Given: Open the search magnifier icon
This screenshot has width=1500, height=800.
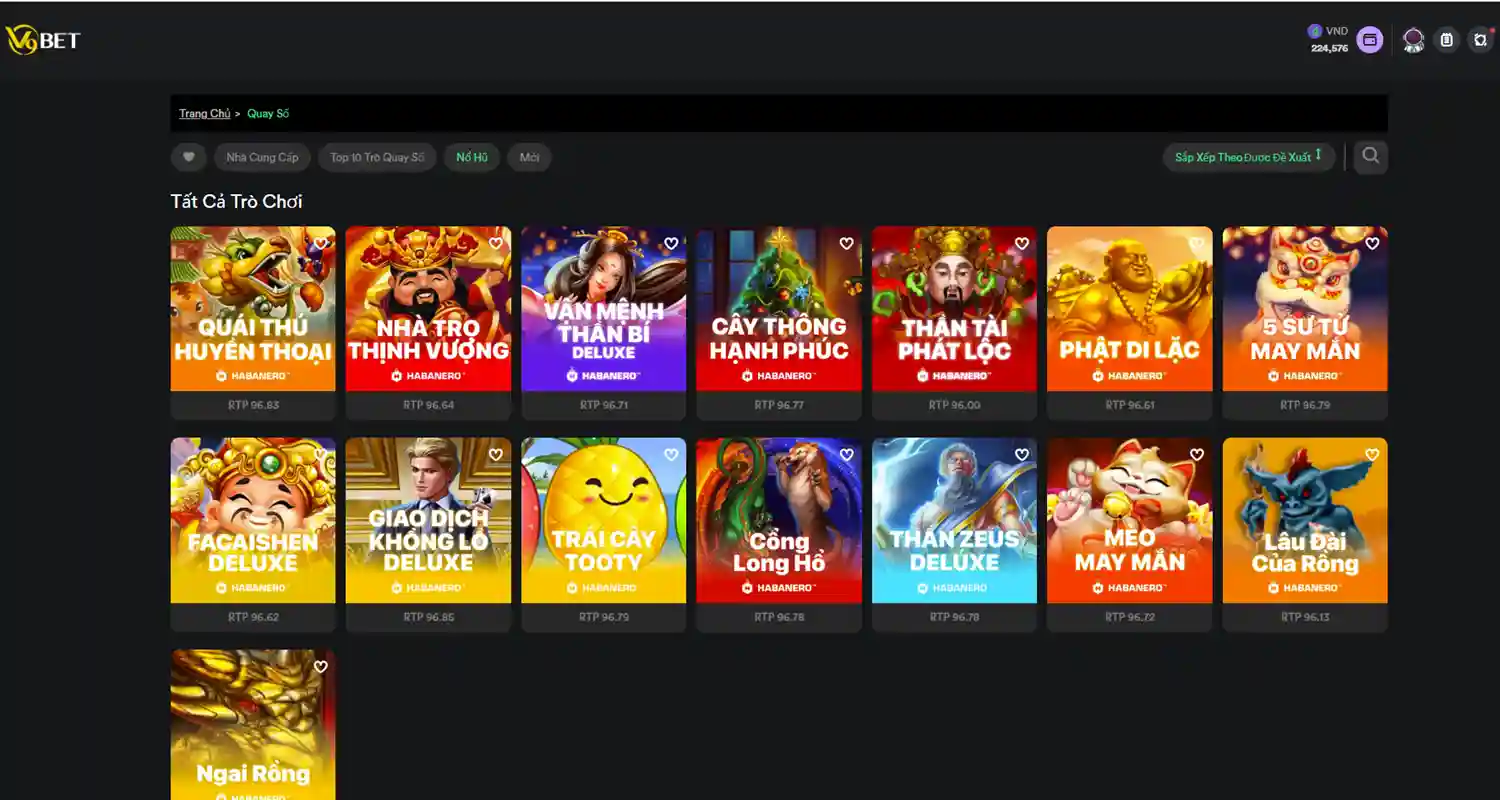Looking at the screenshot, I should 1371,156.
